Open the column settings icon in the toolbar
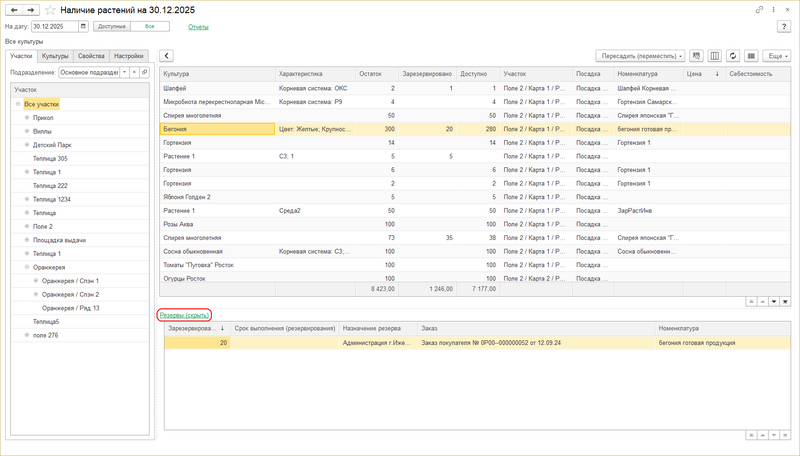This screenshot has height=456, width=800. (714, 56)
